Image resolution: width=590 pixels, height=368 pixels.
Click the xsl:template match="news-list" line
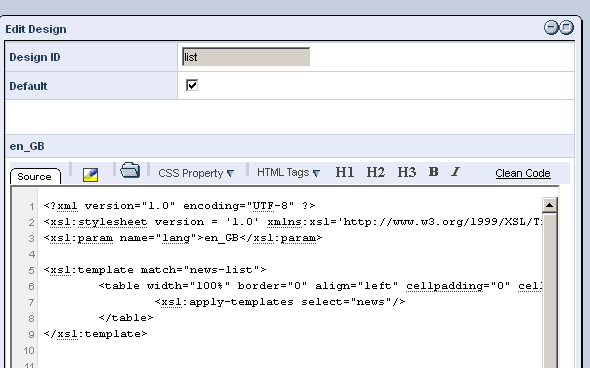click(155, 270)
